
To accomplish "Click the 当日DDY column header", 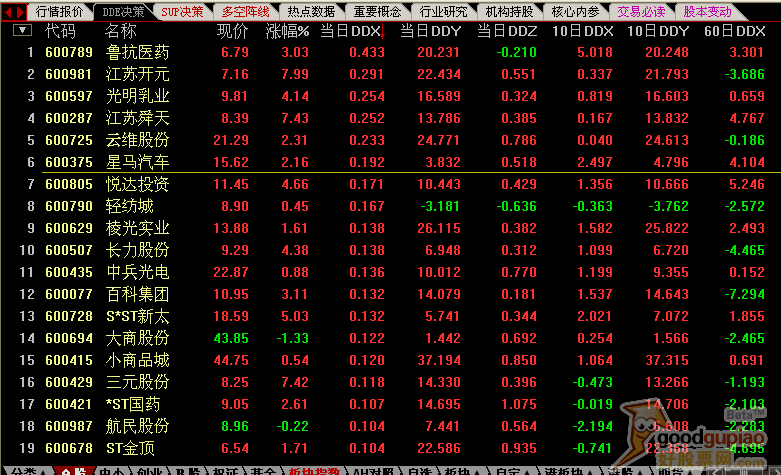I will click(x=431, y=31).
